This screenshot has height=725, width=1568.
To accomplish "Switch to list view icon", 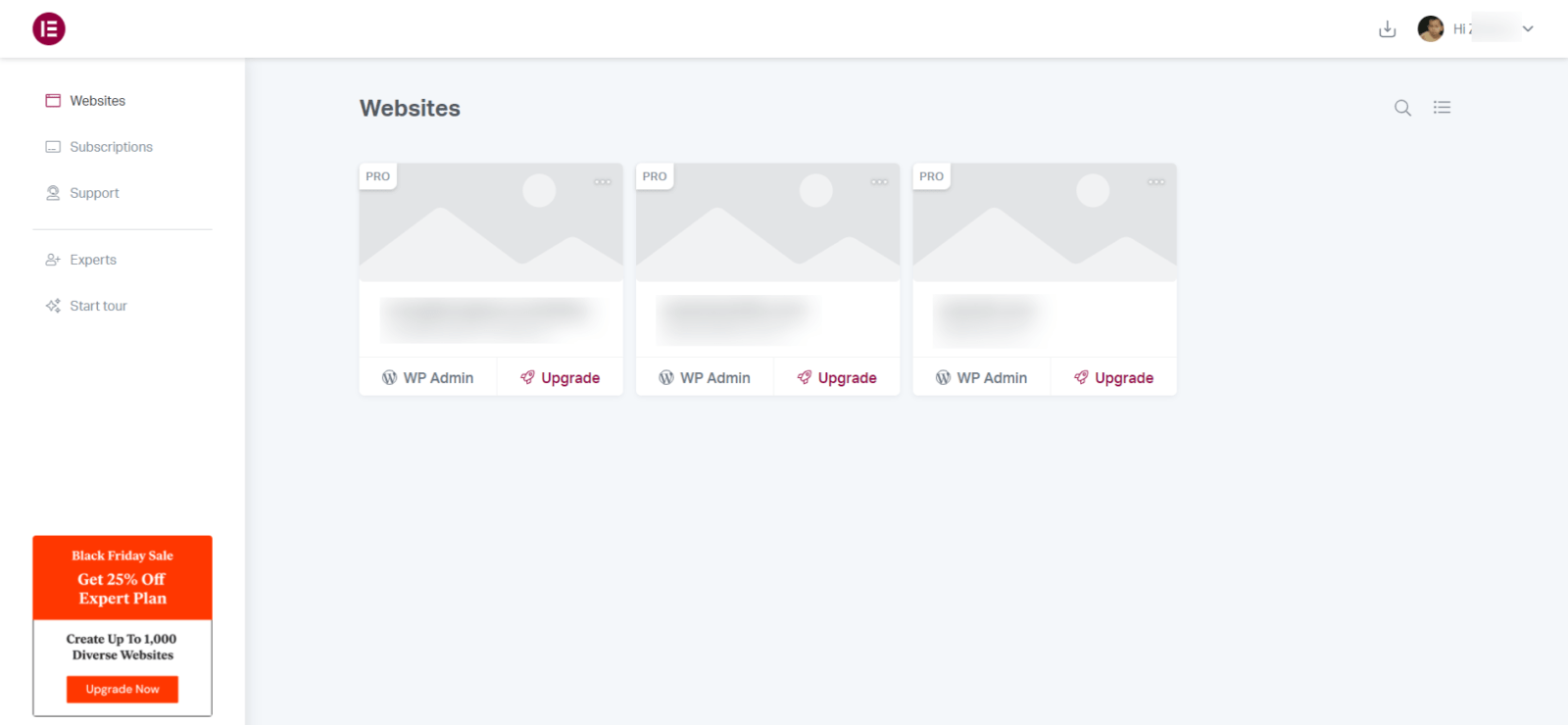I will pyautogui.click(x=1442, y=108).
